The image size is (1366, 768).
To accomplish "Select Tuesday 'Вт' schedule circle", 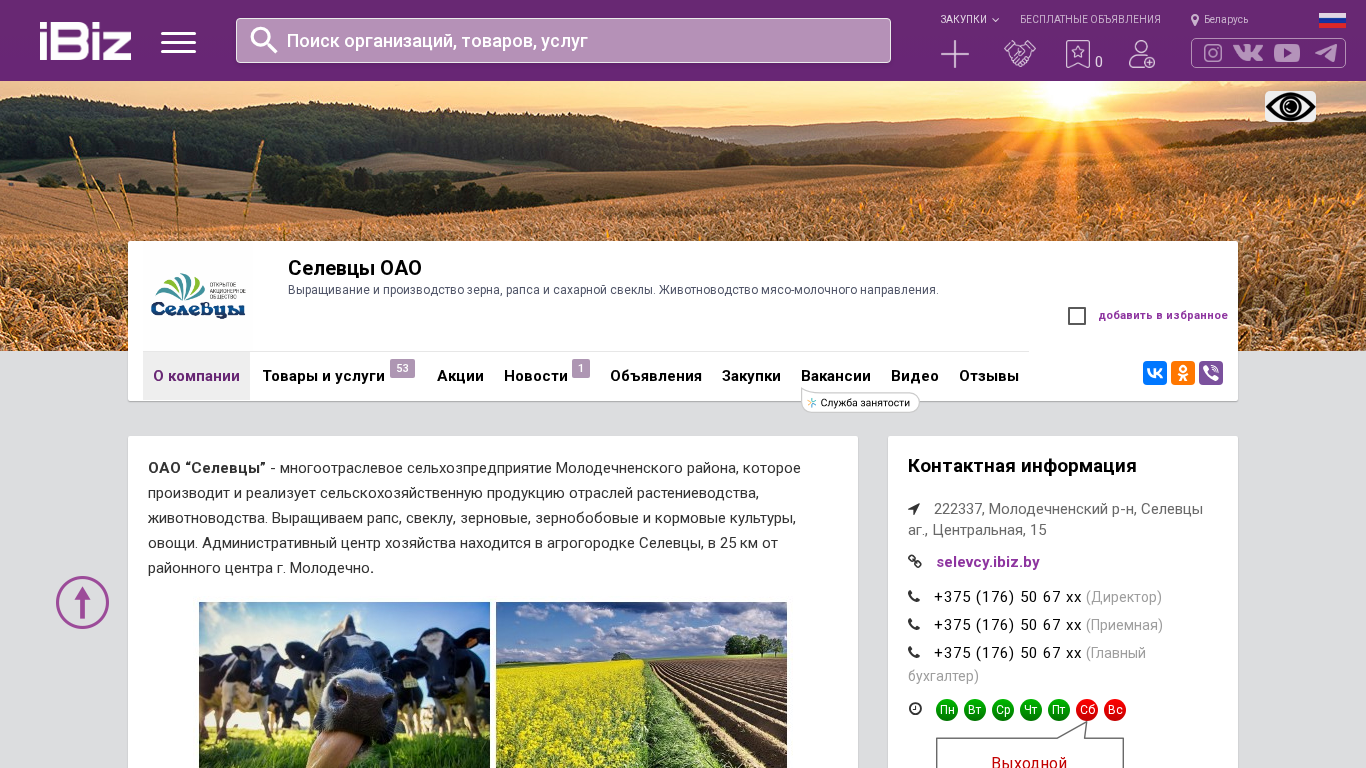I will pos(975,710).
